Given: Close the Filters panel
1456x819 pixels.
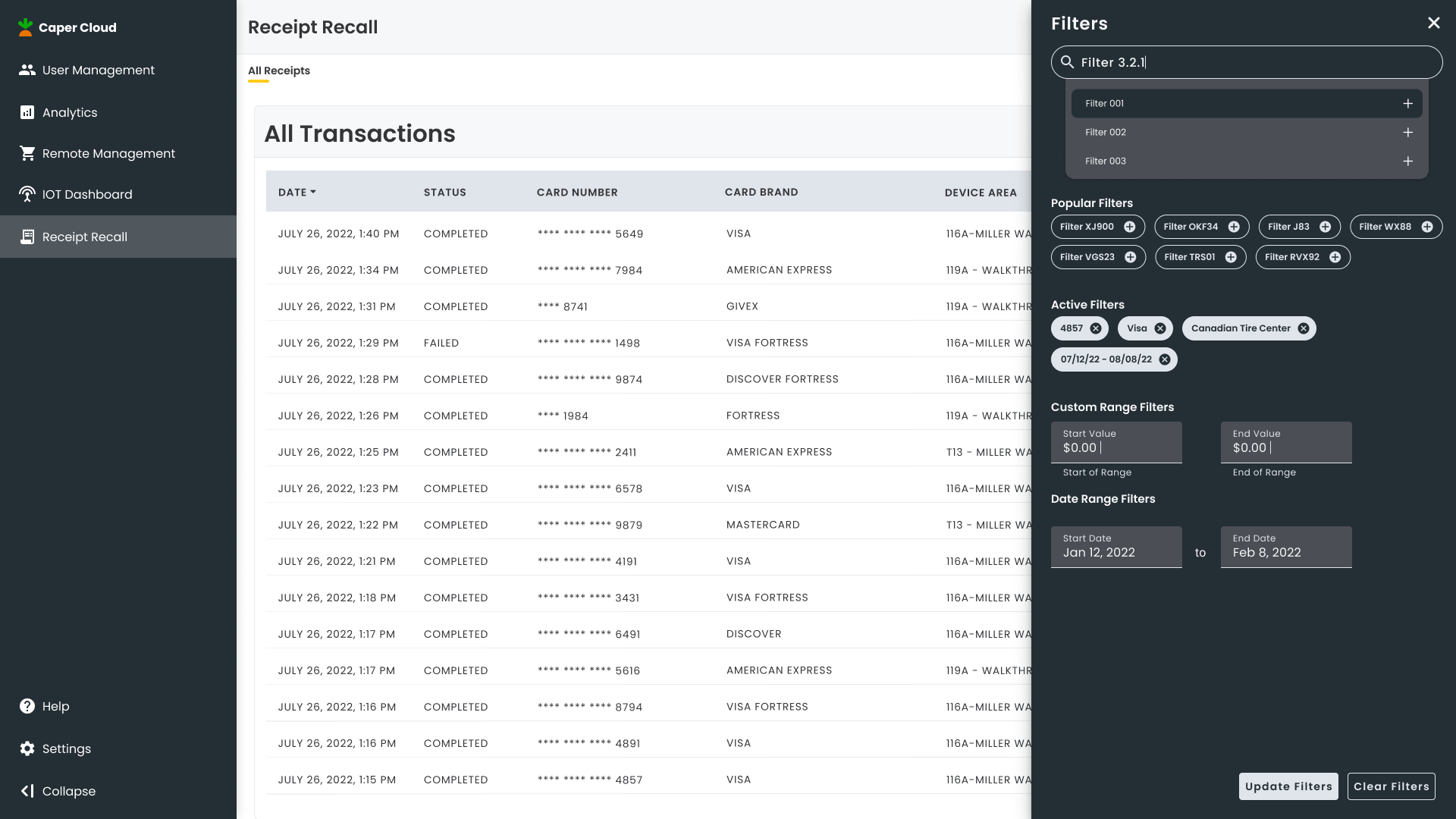Looking at the screenshot, I should [x=1433, y=24].
